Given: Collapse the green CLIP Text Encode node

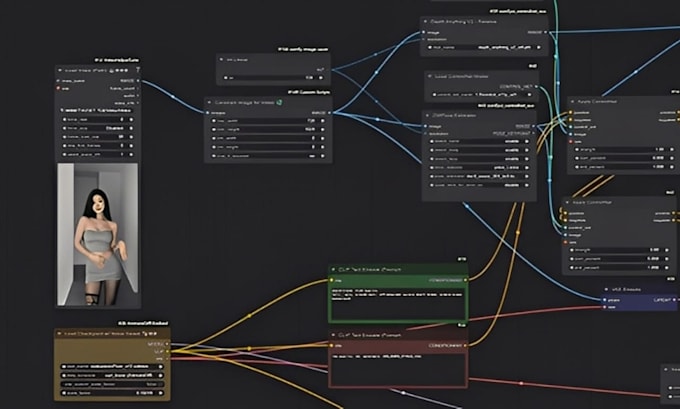Looking at the screenshot, I should point(335,270).
